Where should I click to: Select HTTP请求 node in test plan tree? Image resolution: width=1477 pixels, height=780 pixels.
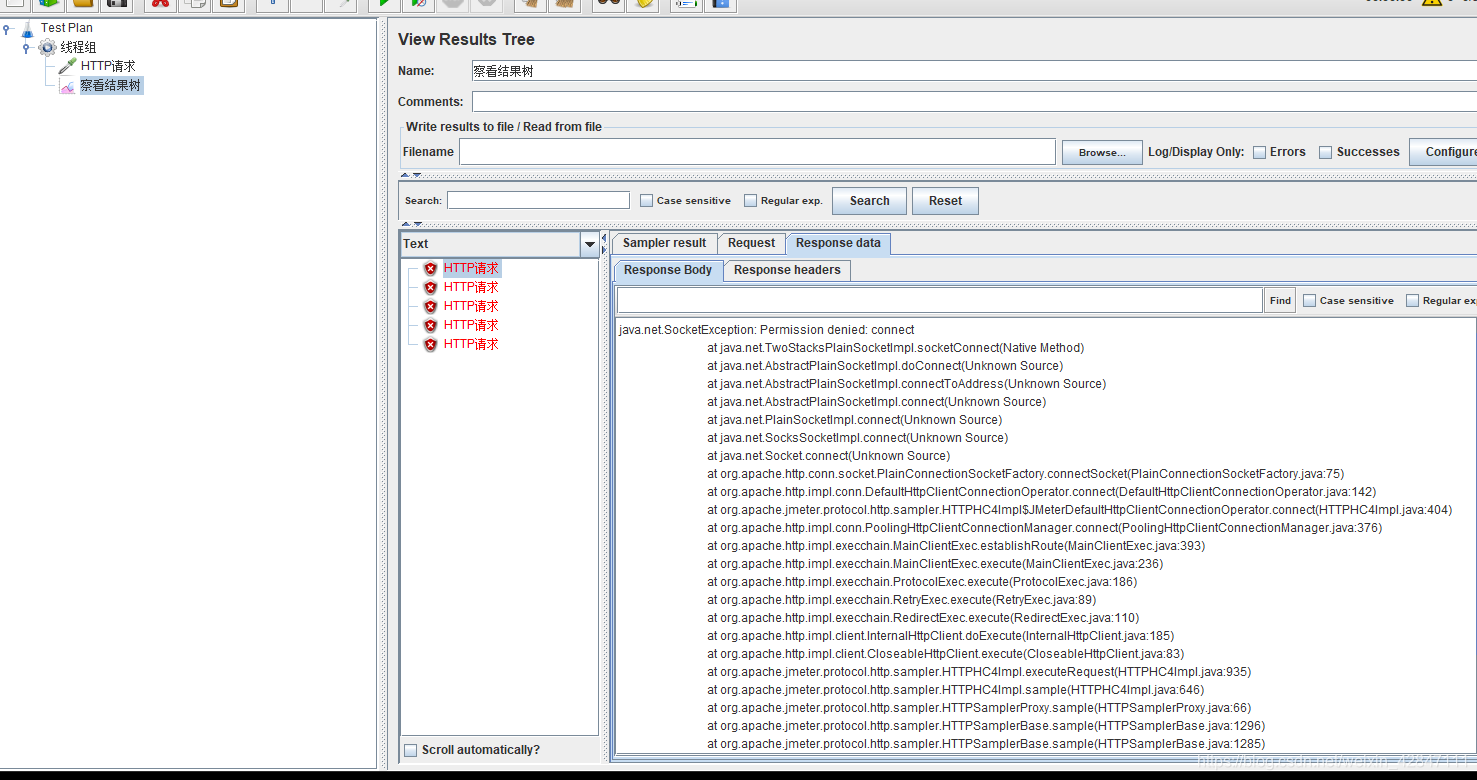point(108,66)
